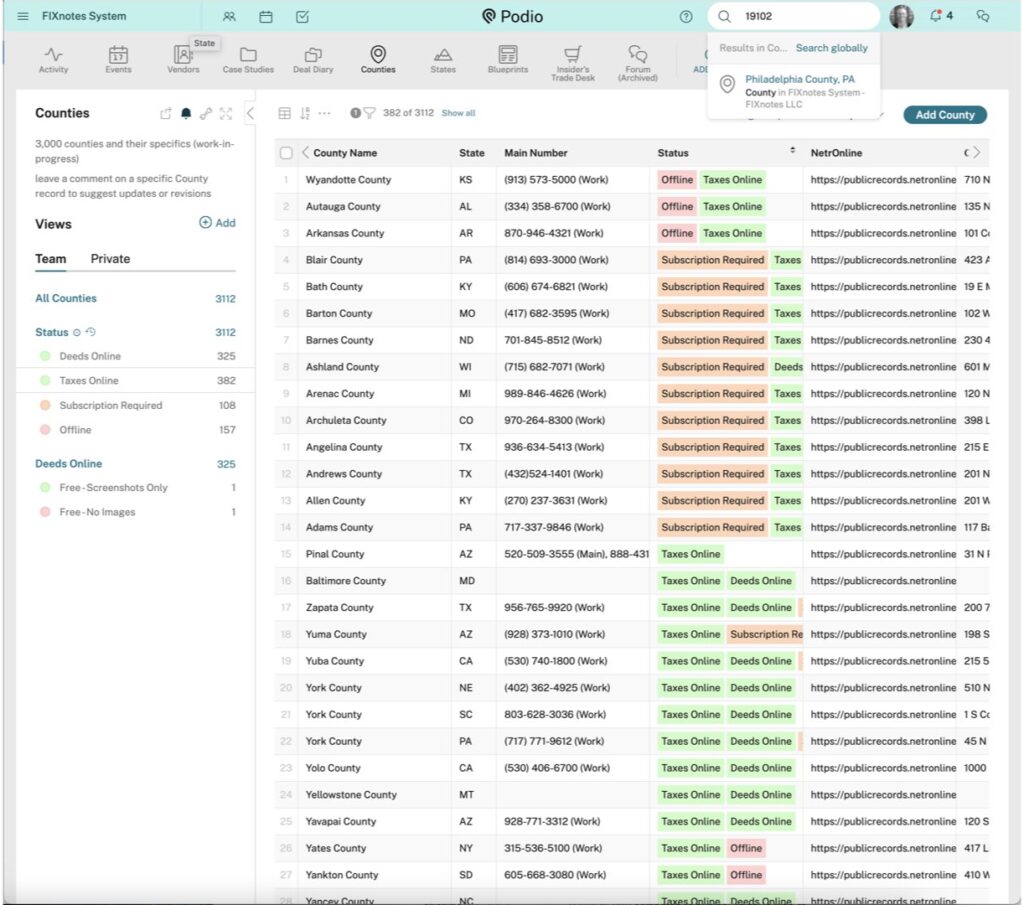1024x905 pixels.
Task: Click the red dot beside Offline view
Action: pos(45,430)
